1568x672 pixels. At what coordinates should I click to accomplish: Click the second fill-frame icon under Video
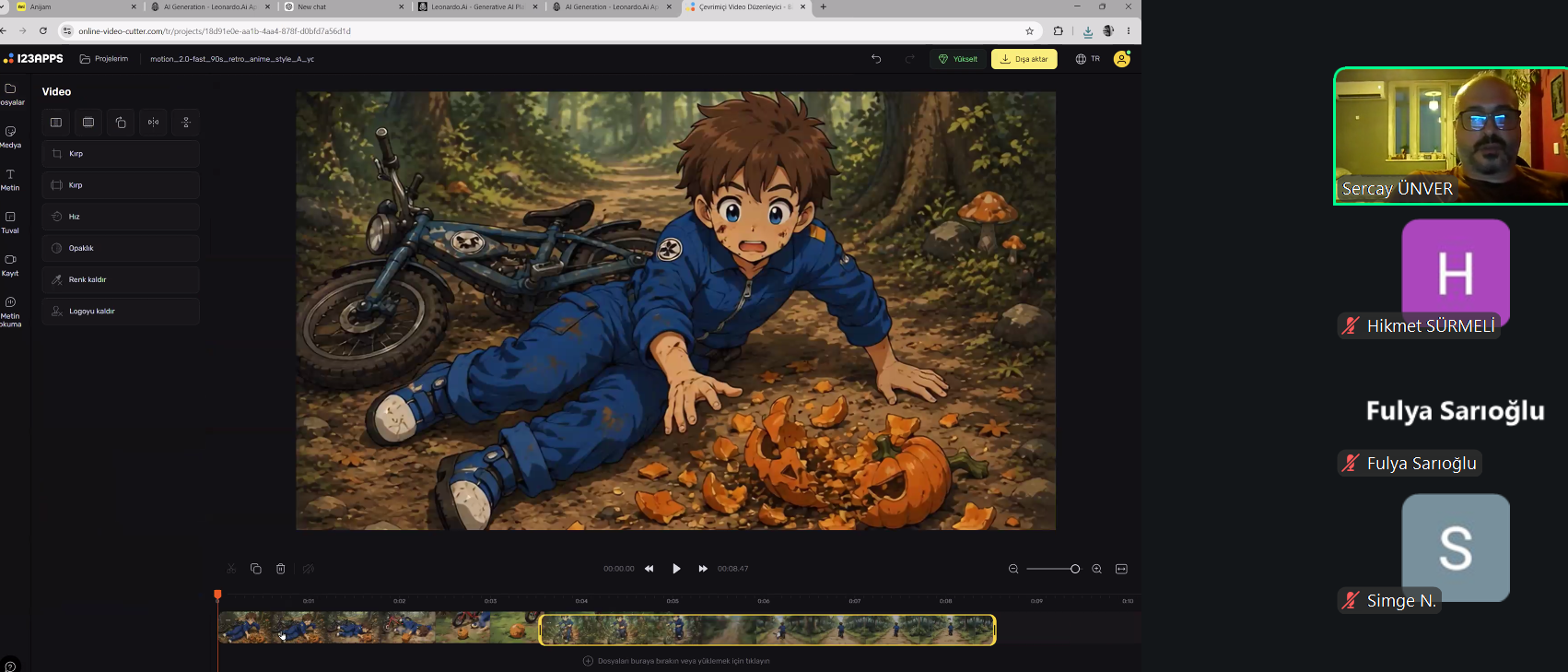pos(88,123)
